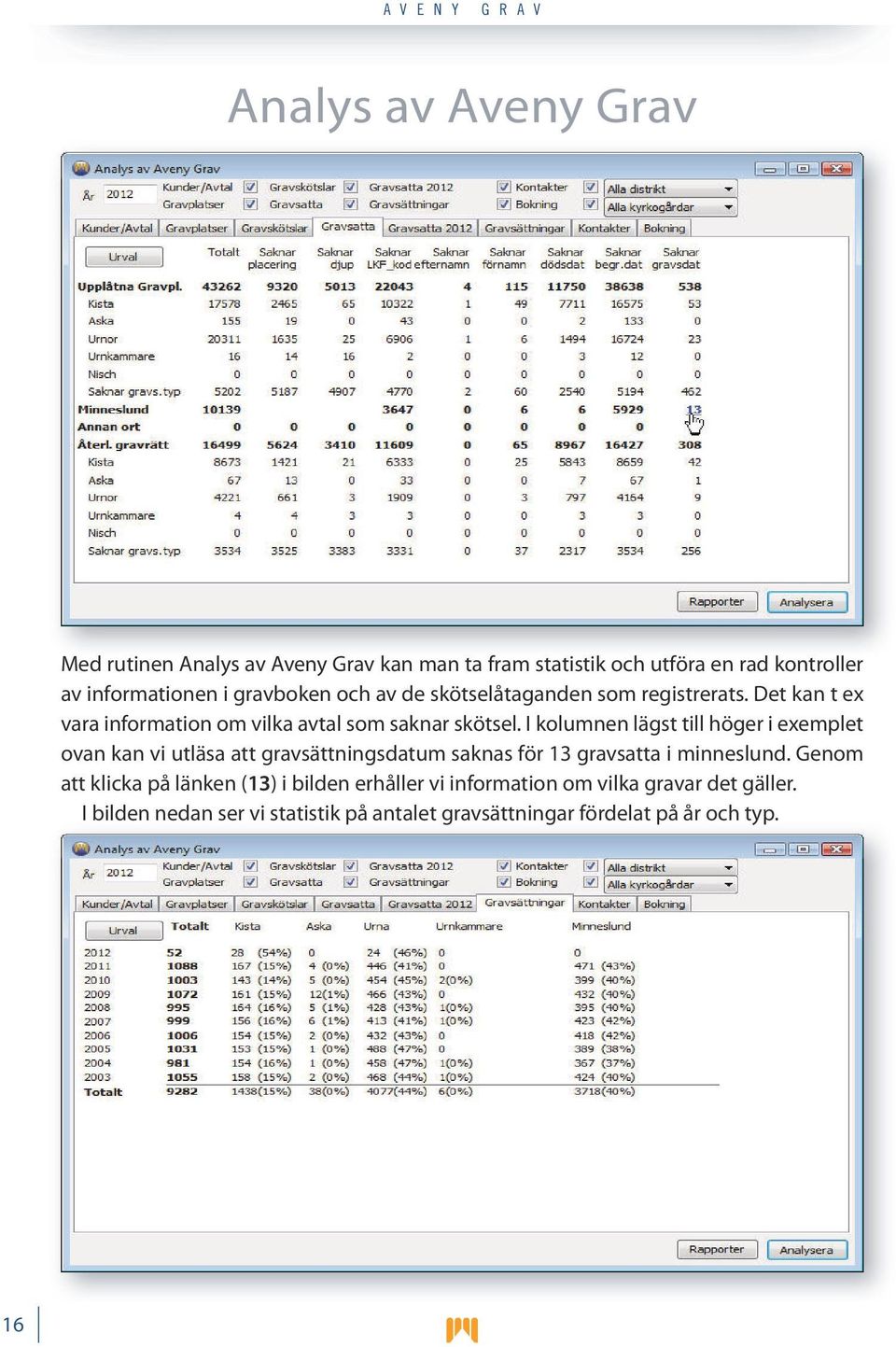896x1347 pixels.
Task: Open Alla distrikt dropdown in upper window
Action: pos(670,189)
